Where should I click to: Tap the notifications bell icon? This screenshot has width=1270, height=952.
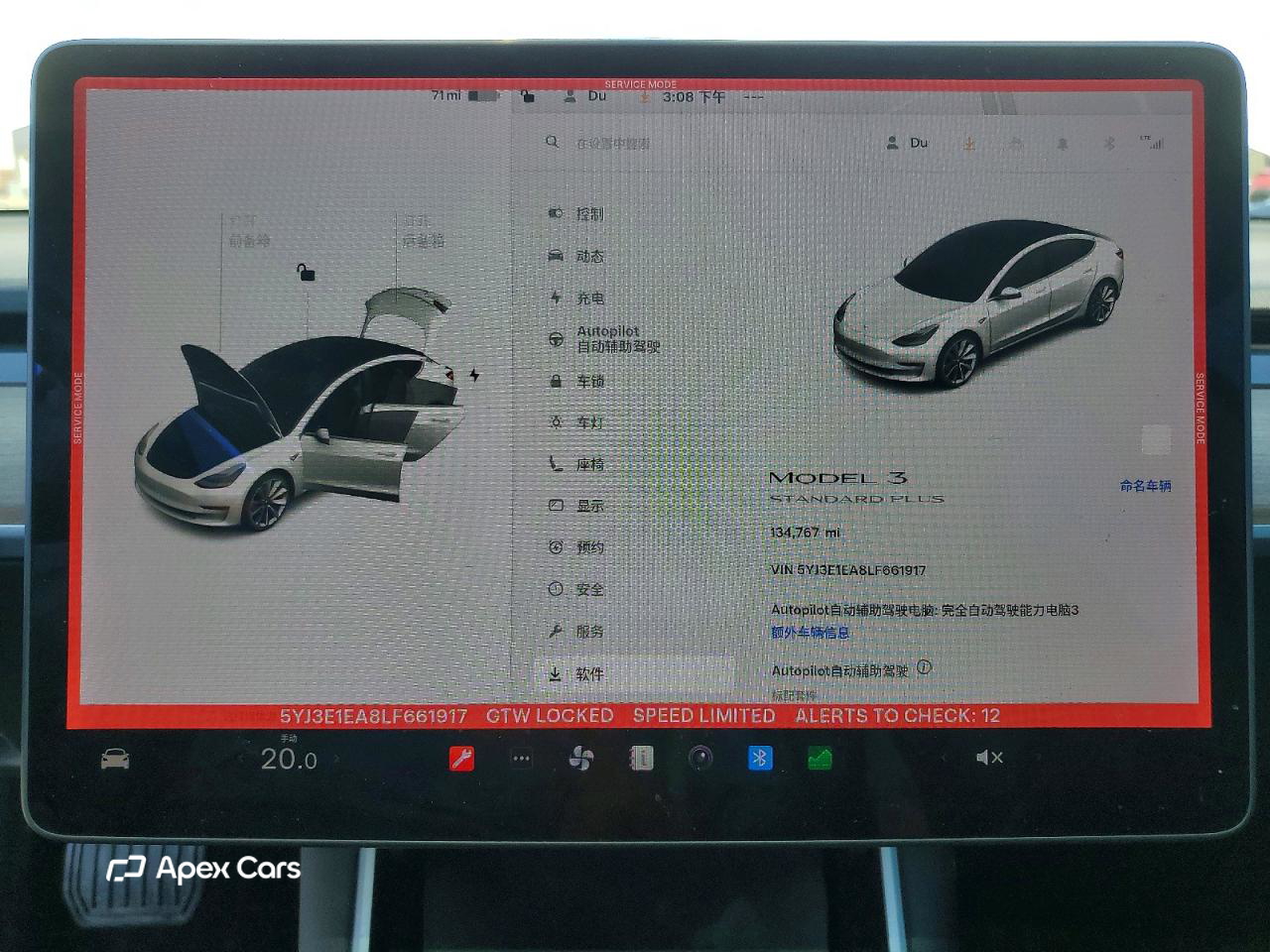[1063, 144]
